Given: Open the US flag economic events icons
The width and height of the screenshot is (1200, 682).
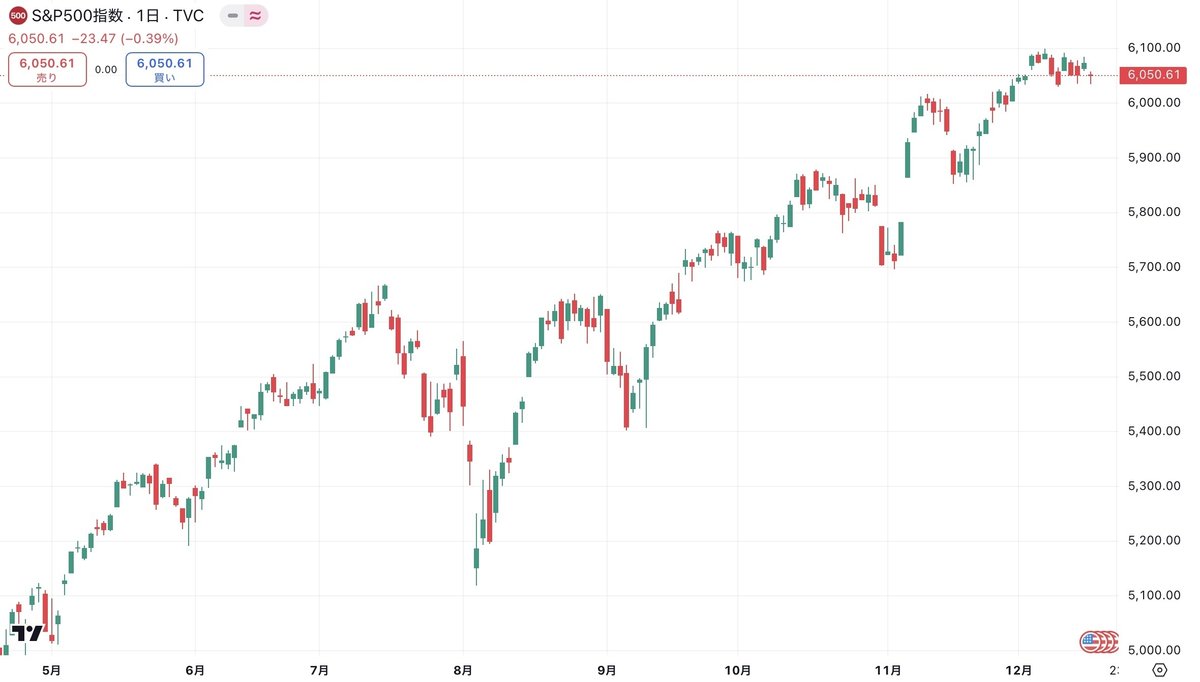Looking at the screenshot, I should [x=1099, y=641].
